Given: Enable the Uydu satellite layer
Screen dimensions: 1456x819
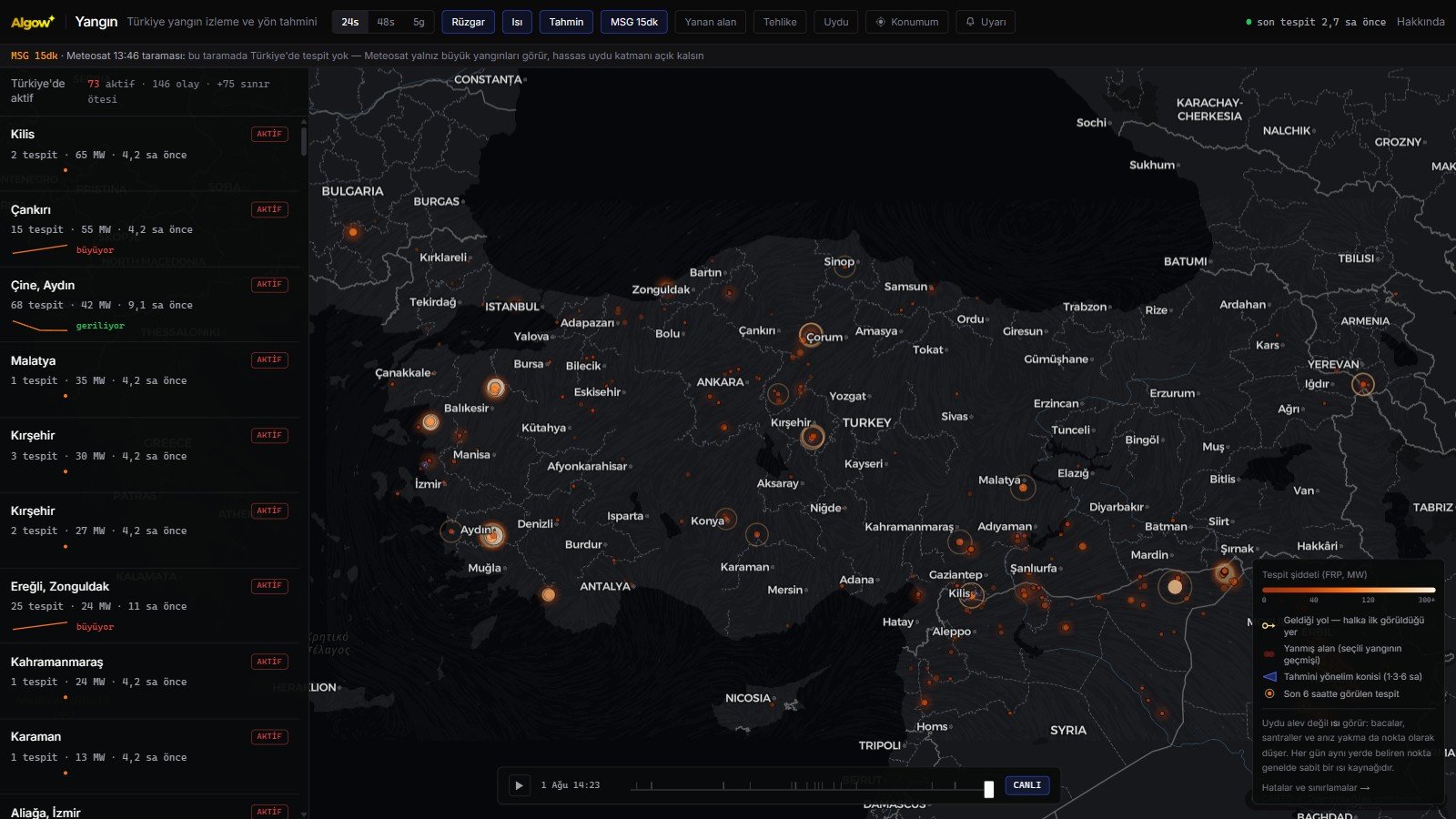Looking at the screenshot, I should point(836,22).
